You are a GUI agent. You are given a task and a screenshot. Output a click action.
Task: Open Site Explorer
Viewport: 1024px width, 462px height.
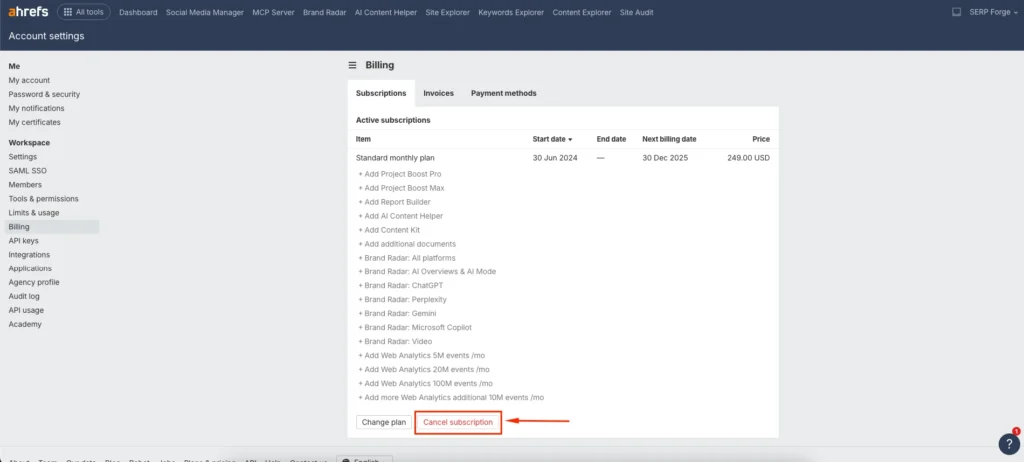coord(447,12)
